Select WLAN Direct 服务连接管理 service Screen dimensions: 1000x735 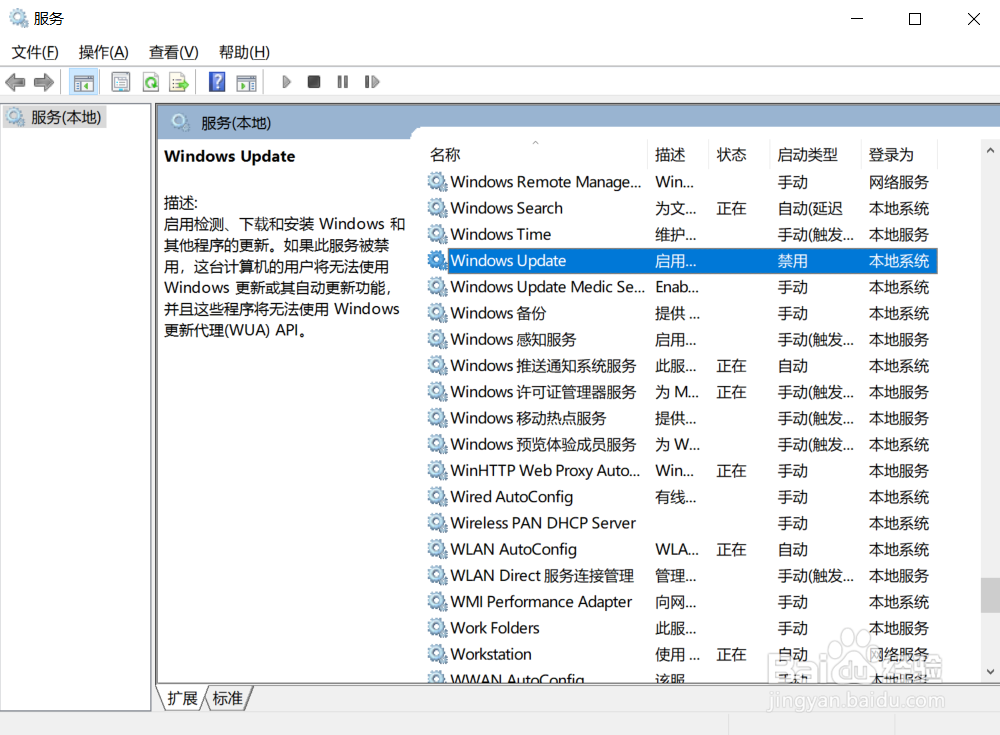681,575
